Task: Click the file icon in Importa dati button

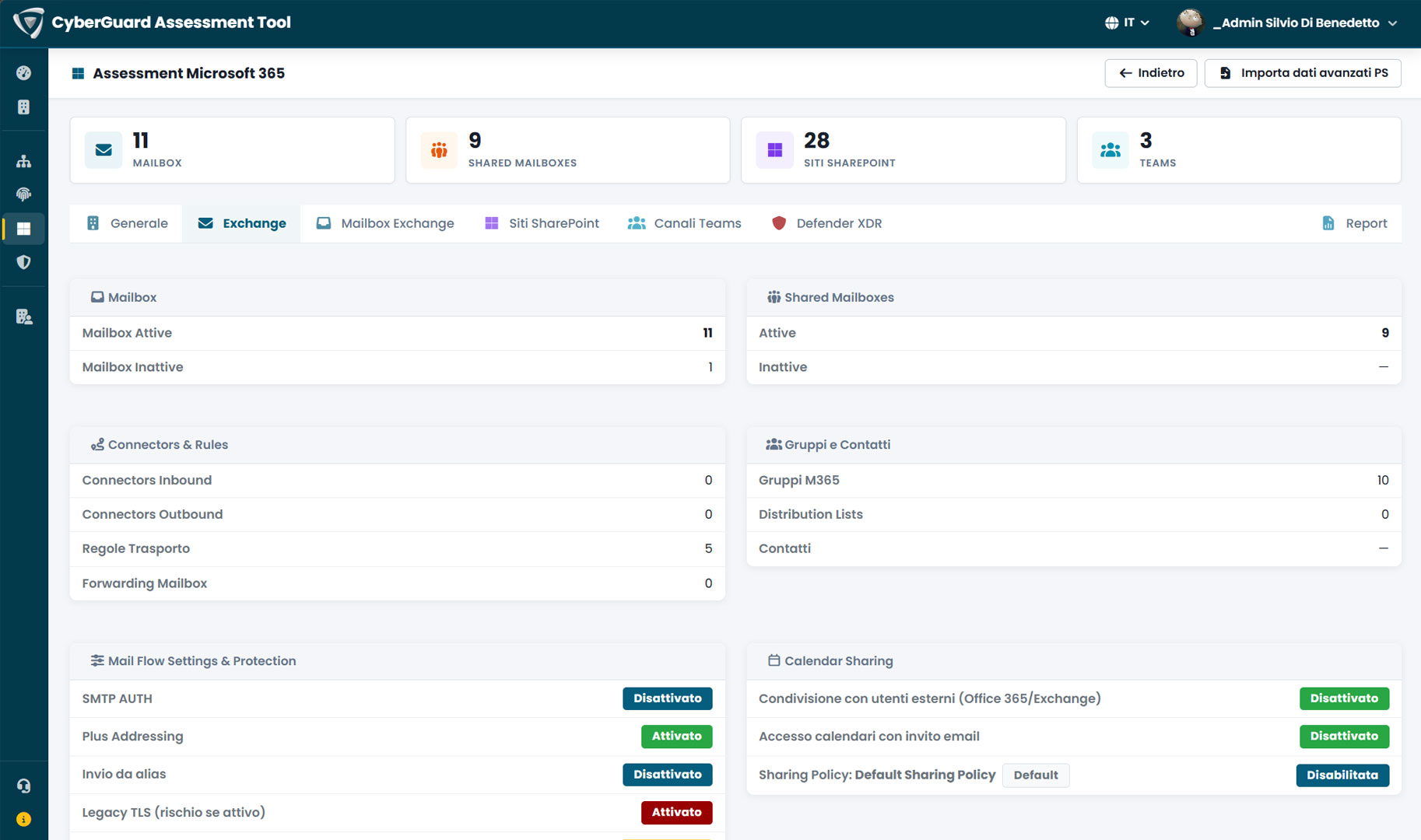Action: 1226,73
